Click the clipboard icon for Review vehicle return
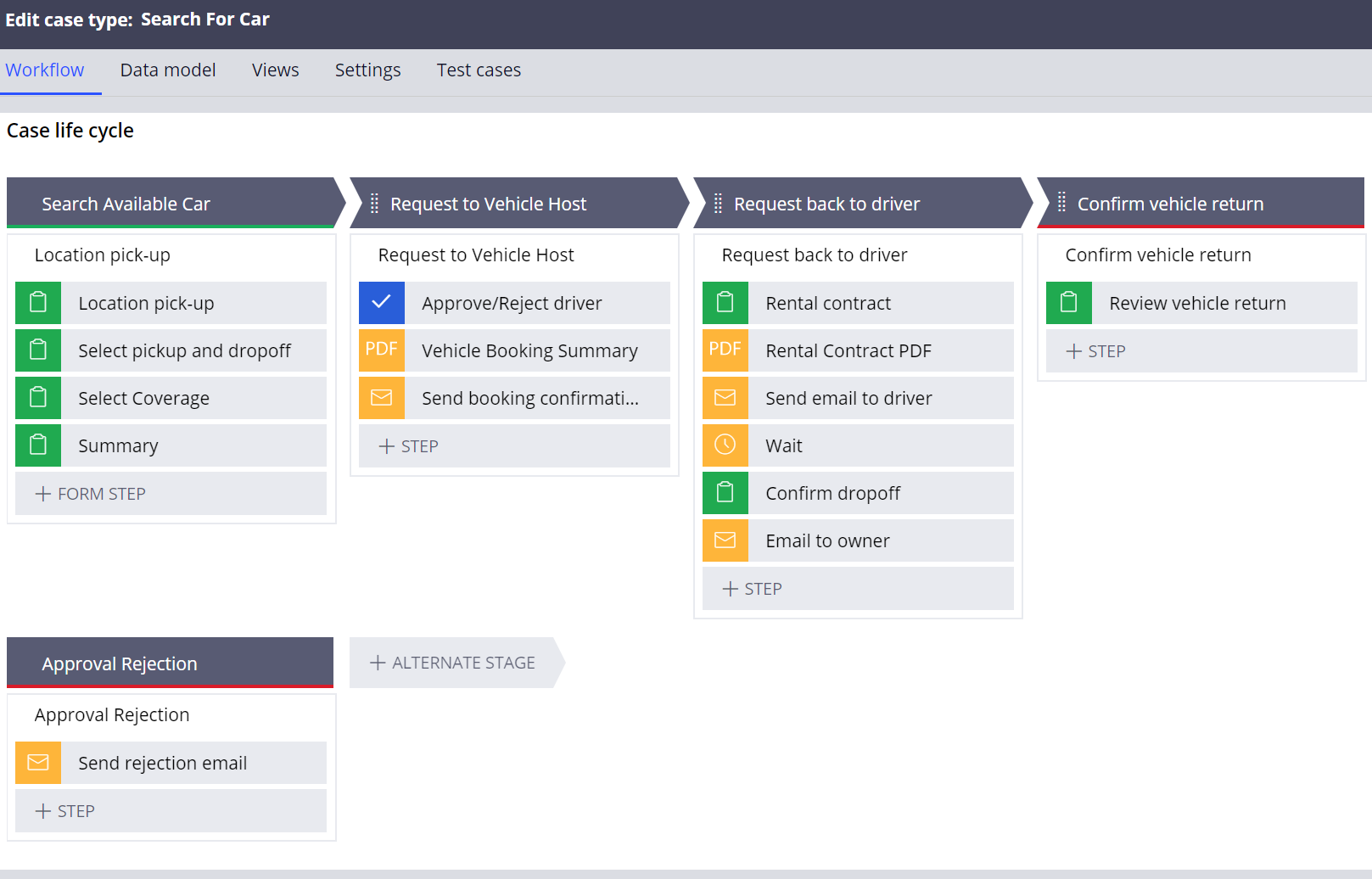Viewport: 1372px width, 879px height. pyautogui.click(x=1069, y=303)
